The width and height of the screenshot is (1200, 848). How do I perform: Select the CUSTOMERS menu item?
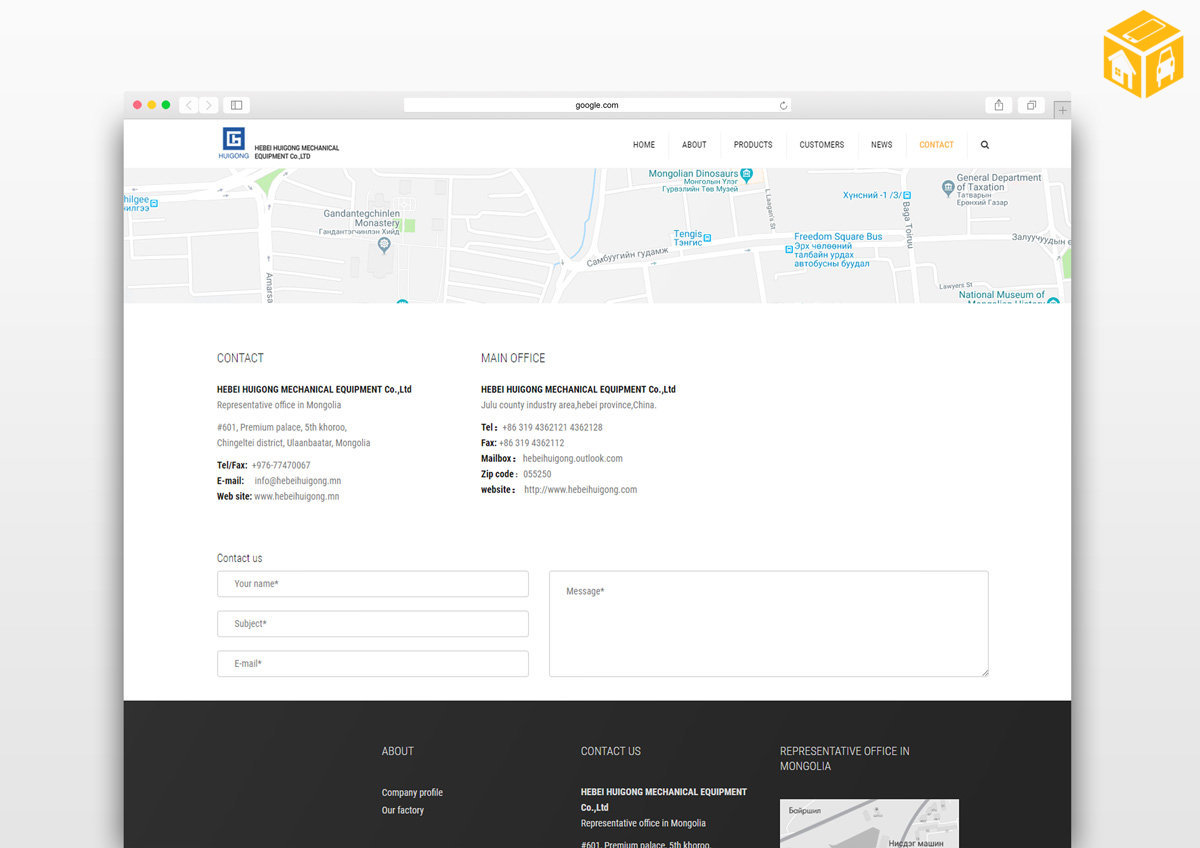pyautogui.click(x=821, y=145)
